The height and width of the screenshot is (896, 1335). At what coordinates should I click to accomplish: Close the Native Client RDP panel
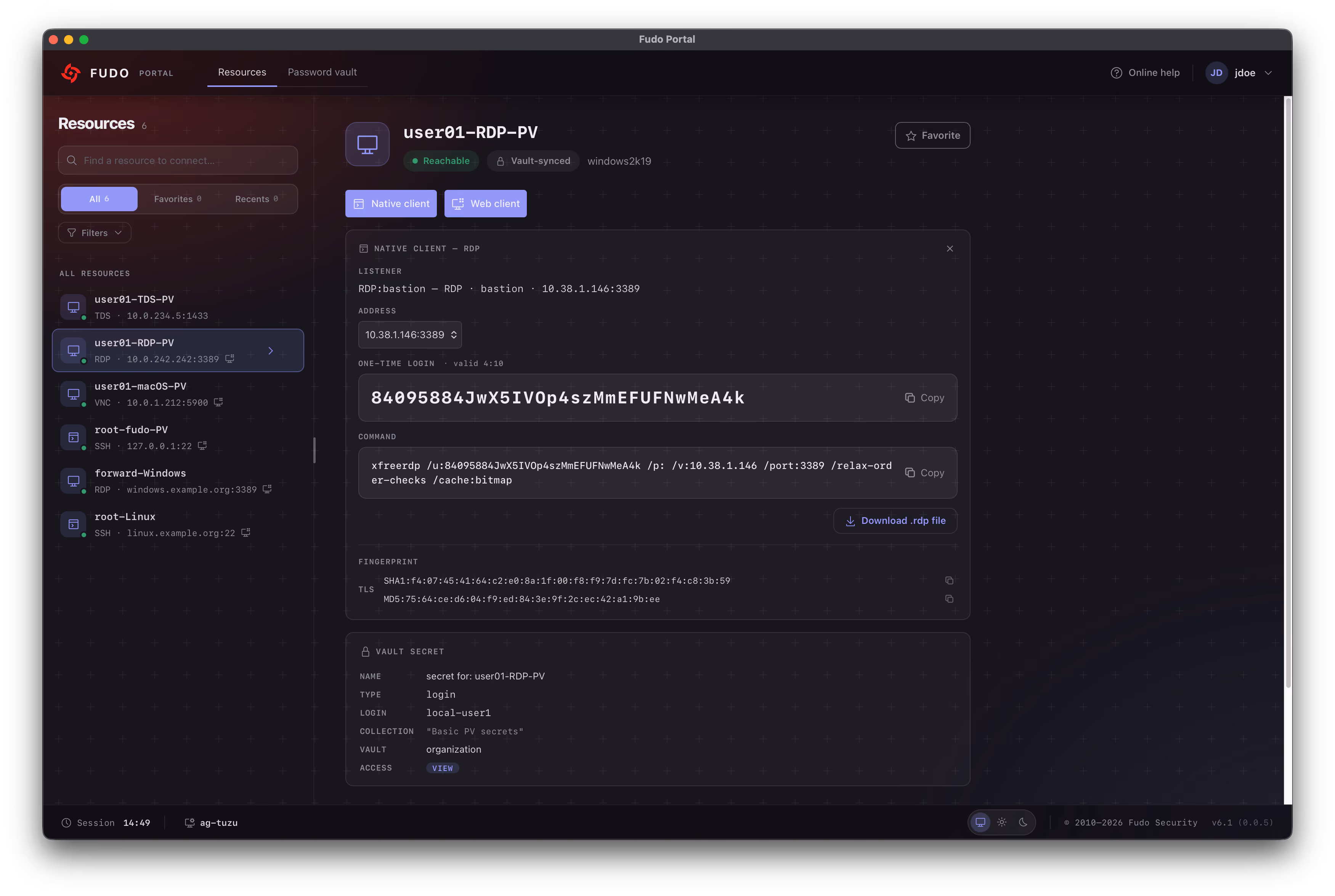(950, 249)
